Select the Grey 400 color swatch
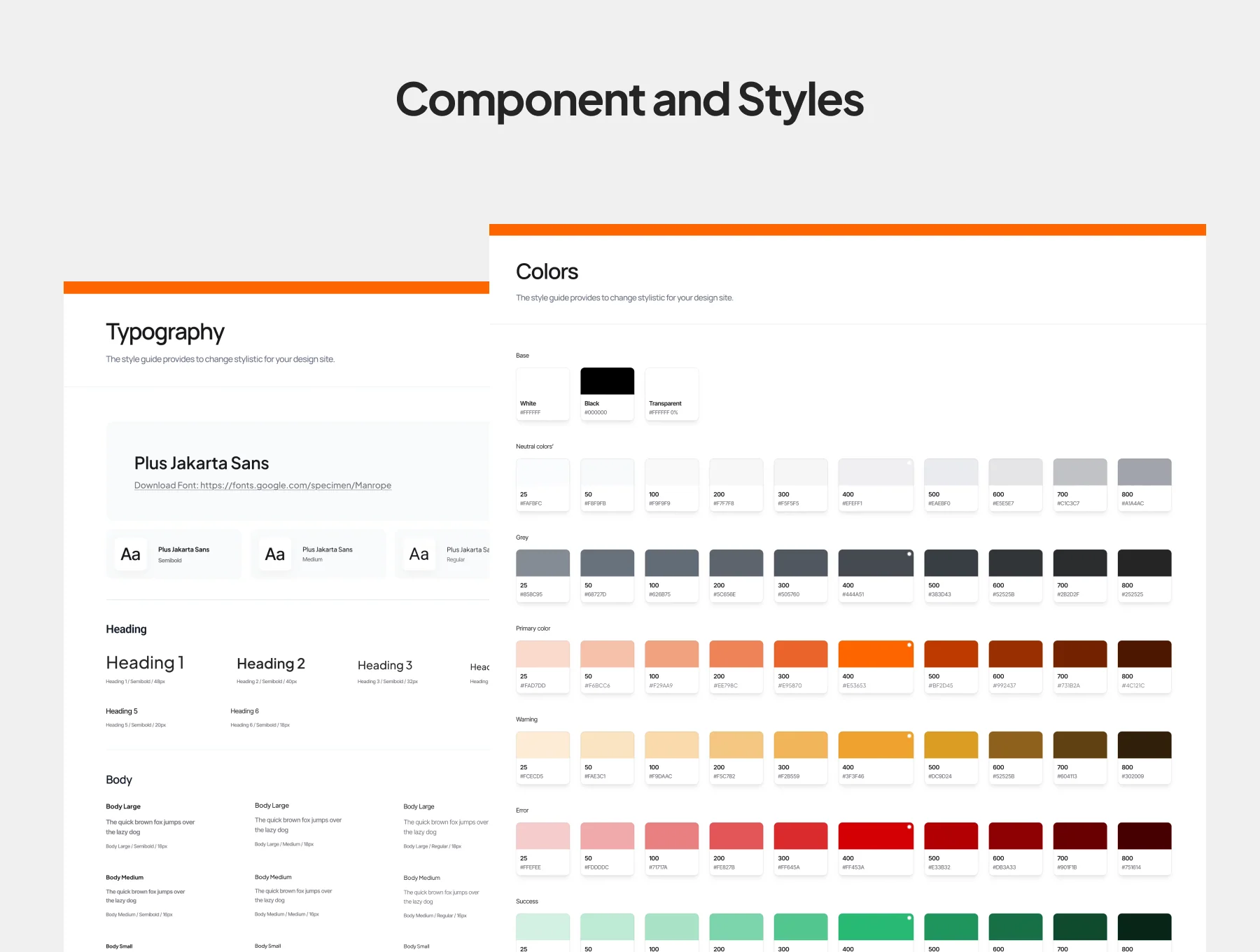Viewport: 1260px width, 952px height. [x=876, y=576]
